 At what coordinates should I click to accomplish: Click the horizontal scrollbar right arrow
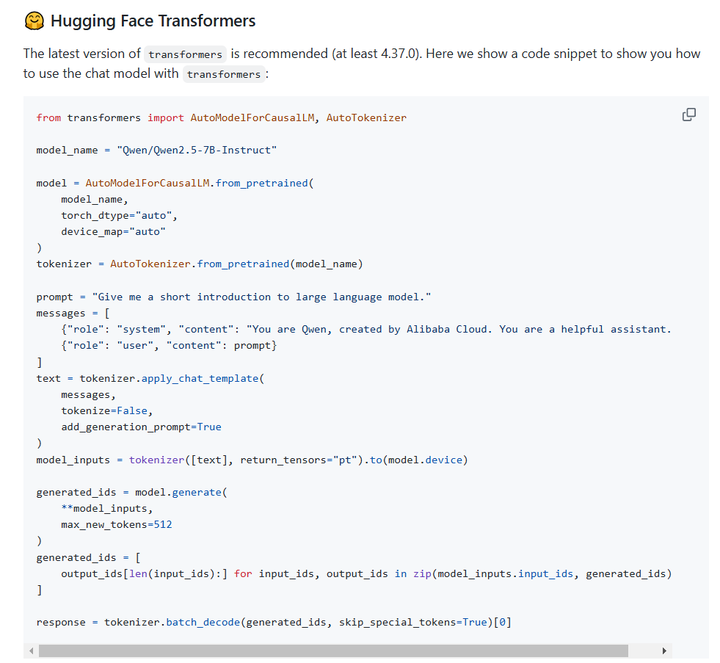[664, 651]
